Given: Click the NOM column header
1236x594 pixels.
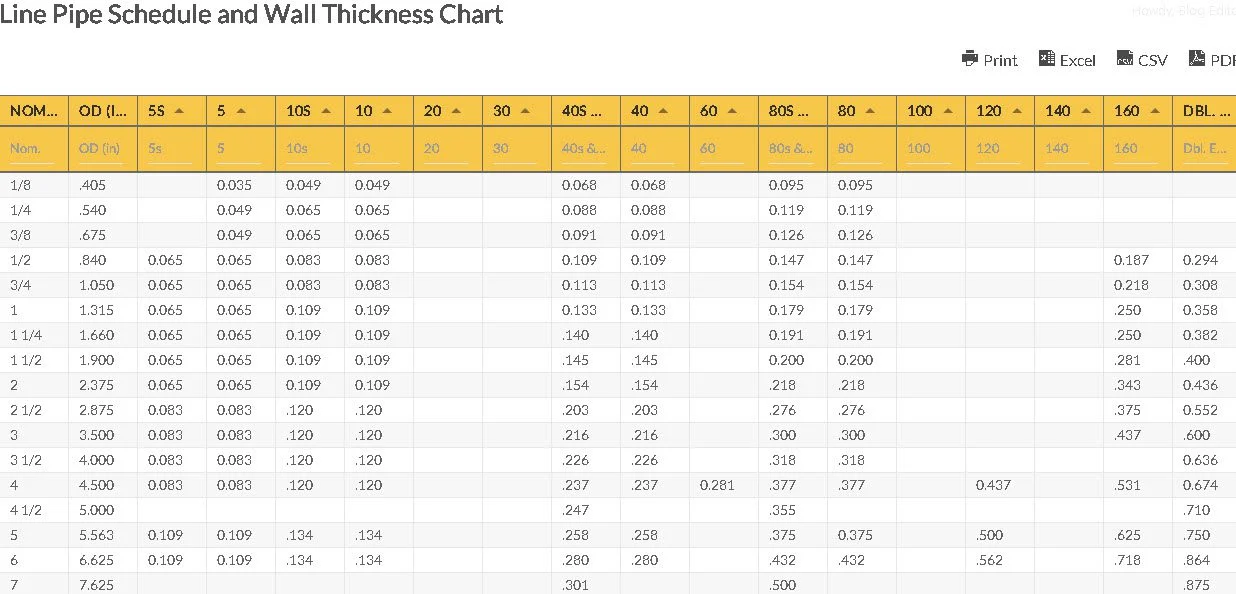Looking at the screenshot, I should click(x=34, y=111).
